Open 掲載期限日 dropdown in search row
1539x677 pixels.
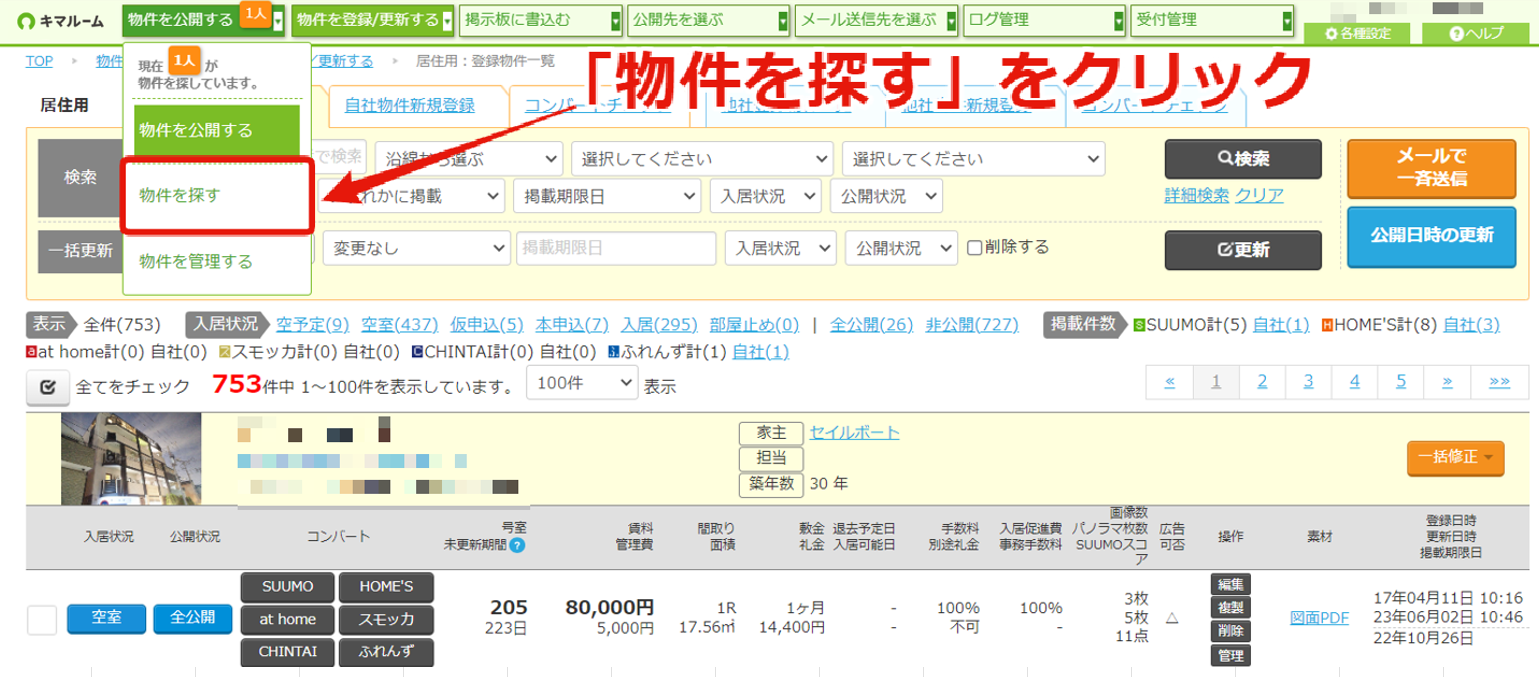coord(607,196)
